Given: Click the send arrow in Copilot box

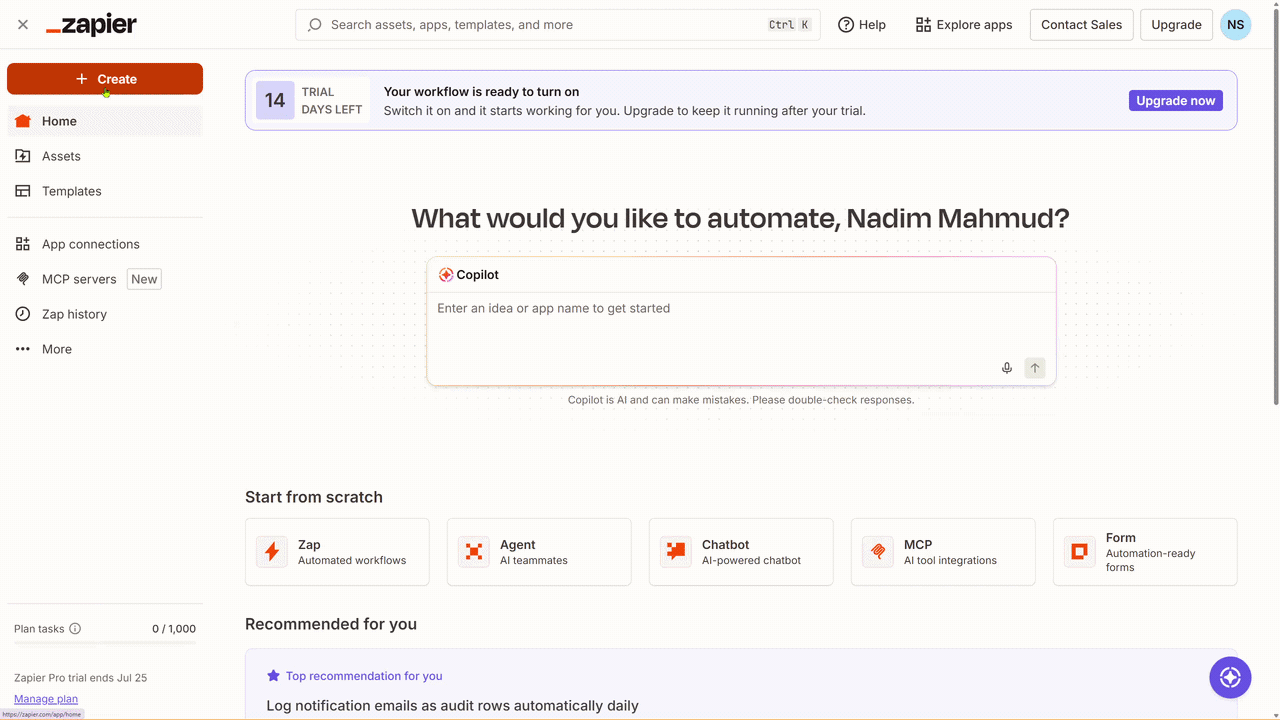Looking at the screenshot, I should pos(1035,368).
